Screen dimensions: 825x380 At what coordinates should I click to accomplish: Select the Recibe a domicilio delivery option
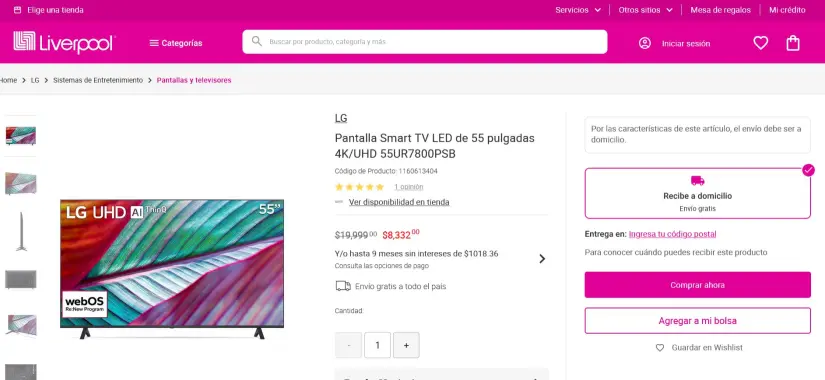click(x=698, y=193)
